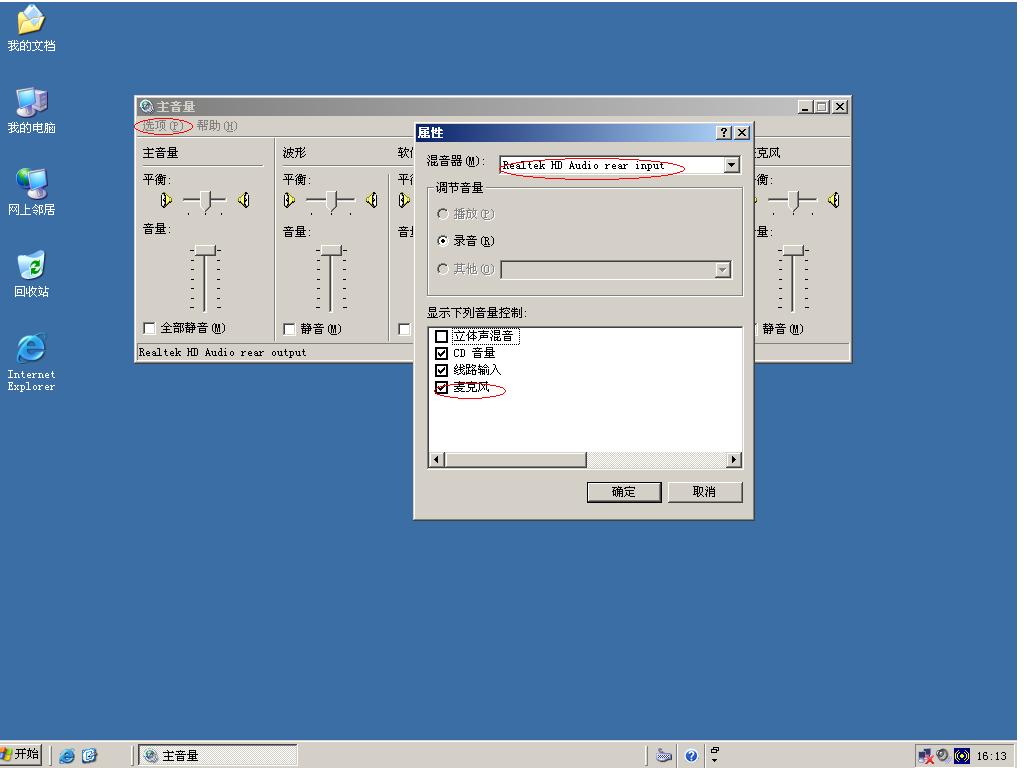Select the 录音 radio button
1024x768 pixels.
443,241
